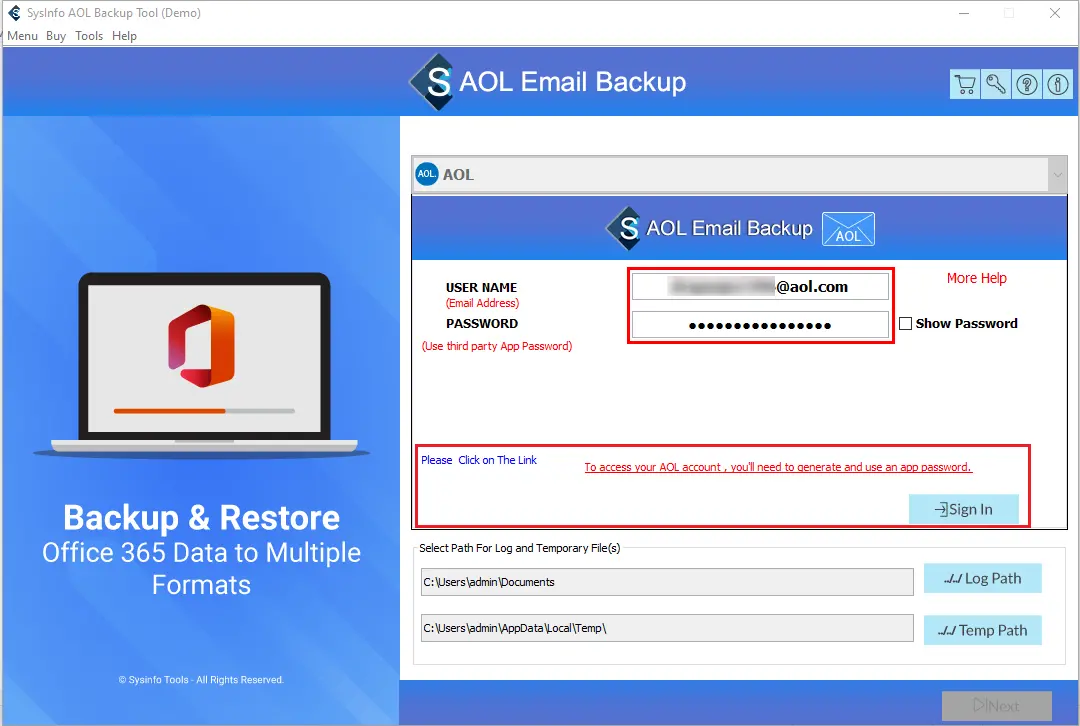This screenshot has width=1080, height=726.
Task: Focus the password input field
Action: click(x=760, y=325)
